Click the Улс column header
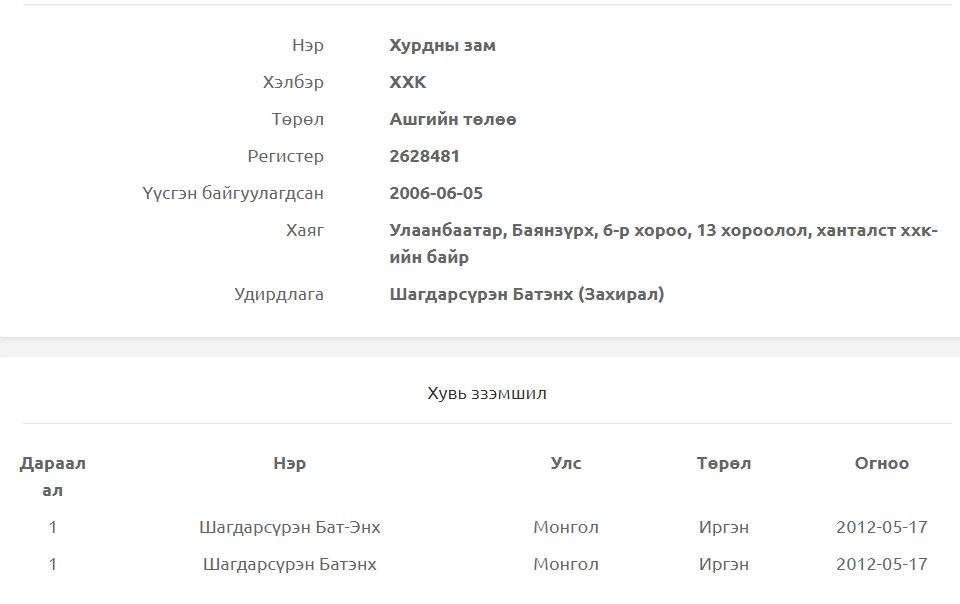960x604 pixels. tap(565, 463)
